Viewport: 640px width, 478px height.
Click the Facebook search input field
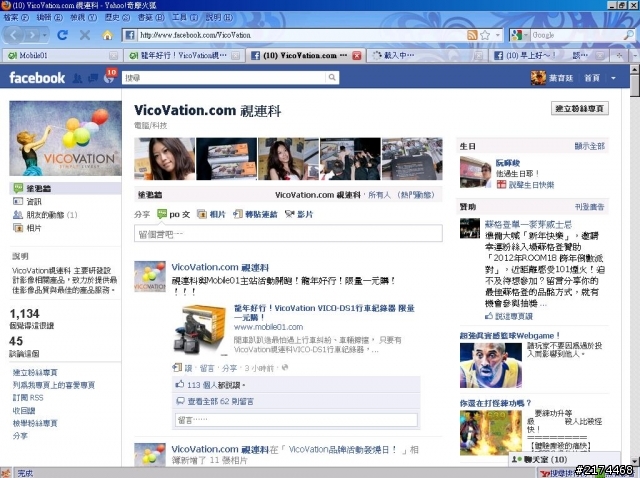(x=224, y=78)
